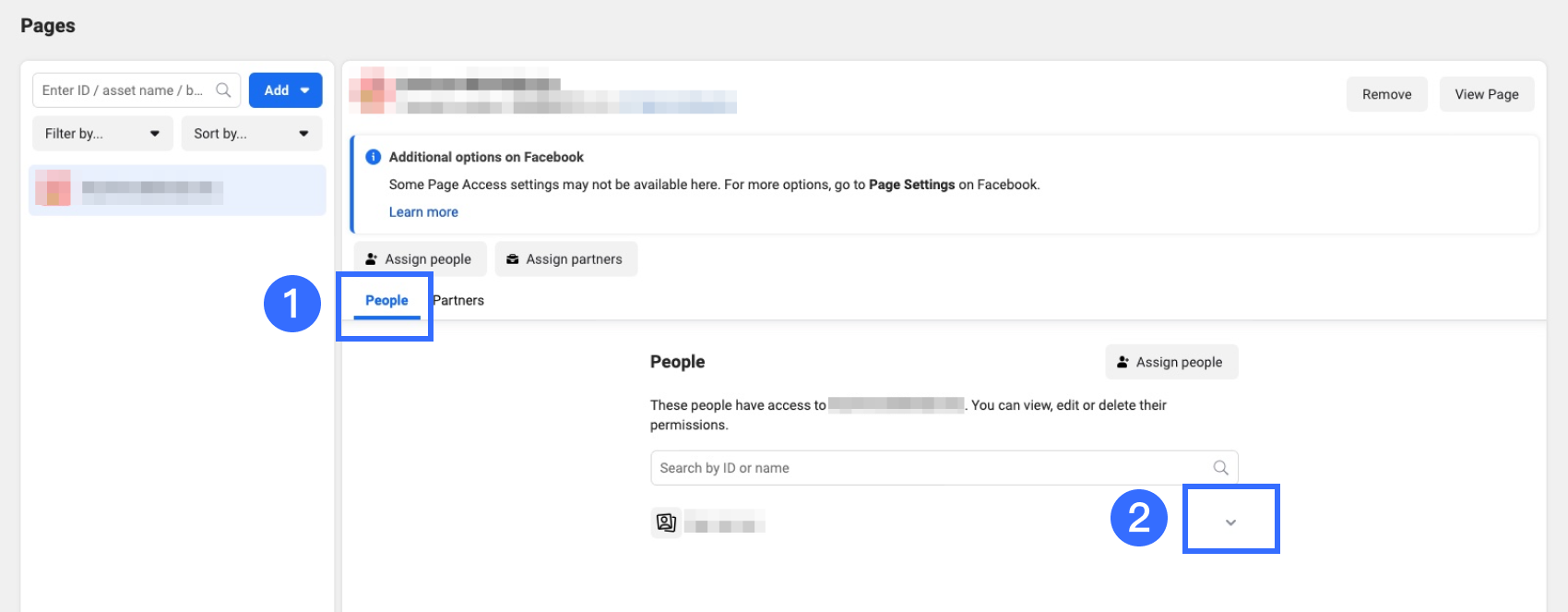The height and width of the screenshot is (612, 1568).
Task: Open the Sort by dropdown
Action: [x=251, y=134]
